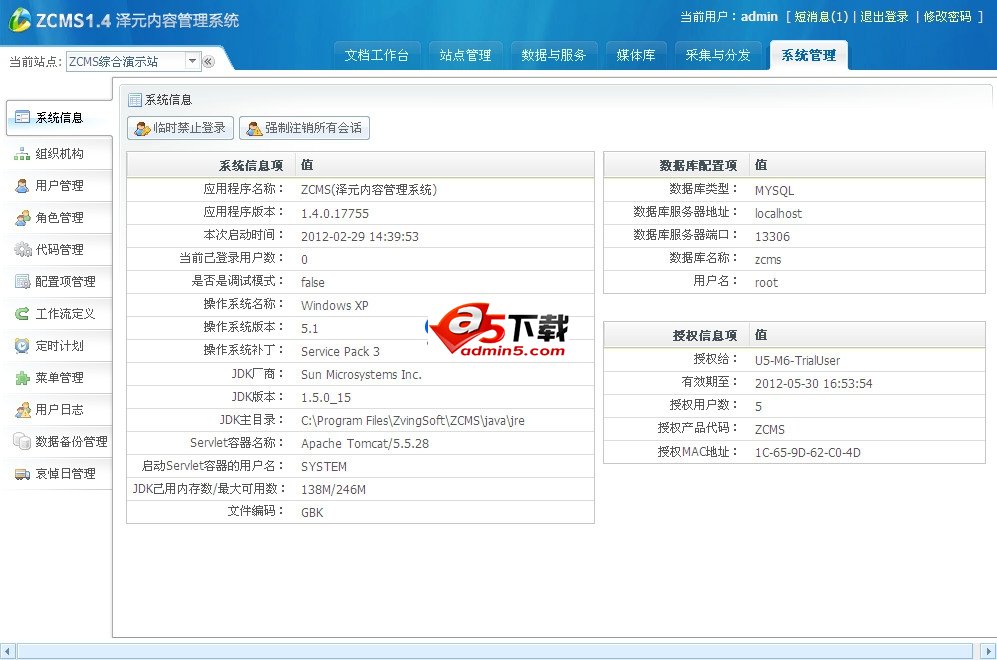Click current user name admin
The image size is (997, 660).
[x=759, y=17]
